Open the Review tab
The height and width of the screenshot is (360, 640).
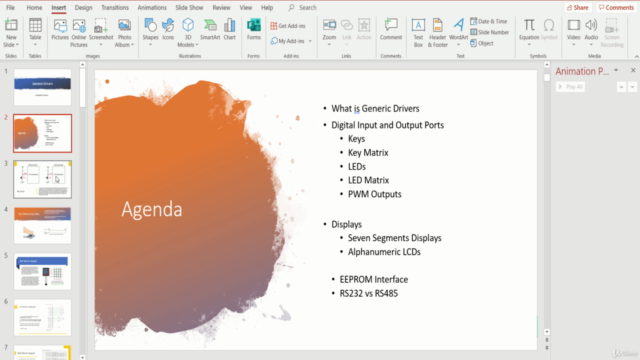(221, 7)
